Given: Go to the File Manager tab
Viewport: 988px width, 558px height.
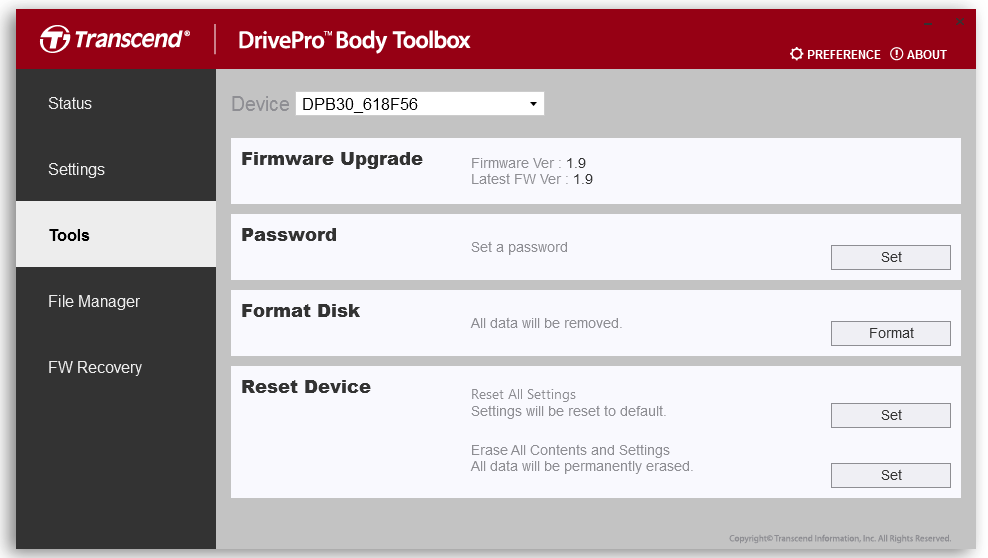Looking at the screenshot, I should (x=94, y=301).
